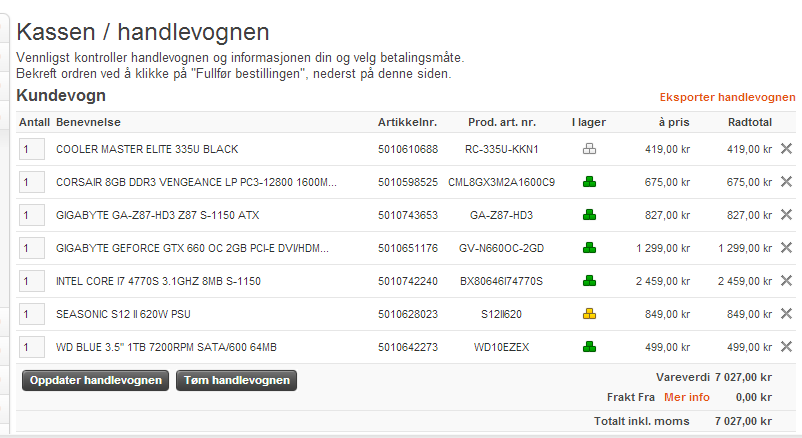Click article number 5010628023
The image size is (802, 438).
click(x=408, y=314)
